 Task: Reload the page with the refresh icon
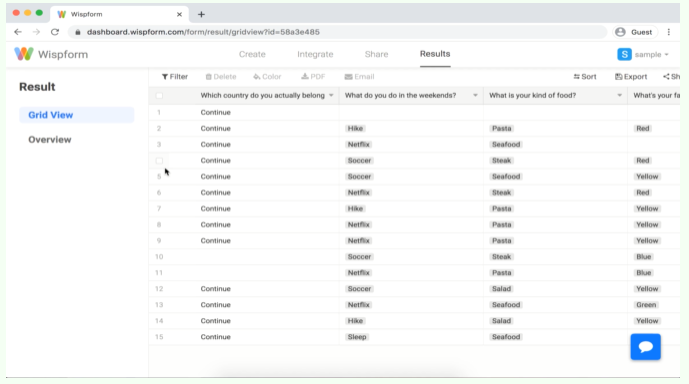tap(54, 32)
